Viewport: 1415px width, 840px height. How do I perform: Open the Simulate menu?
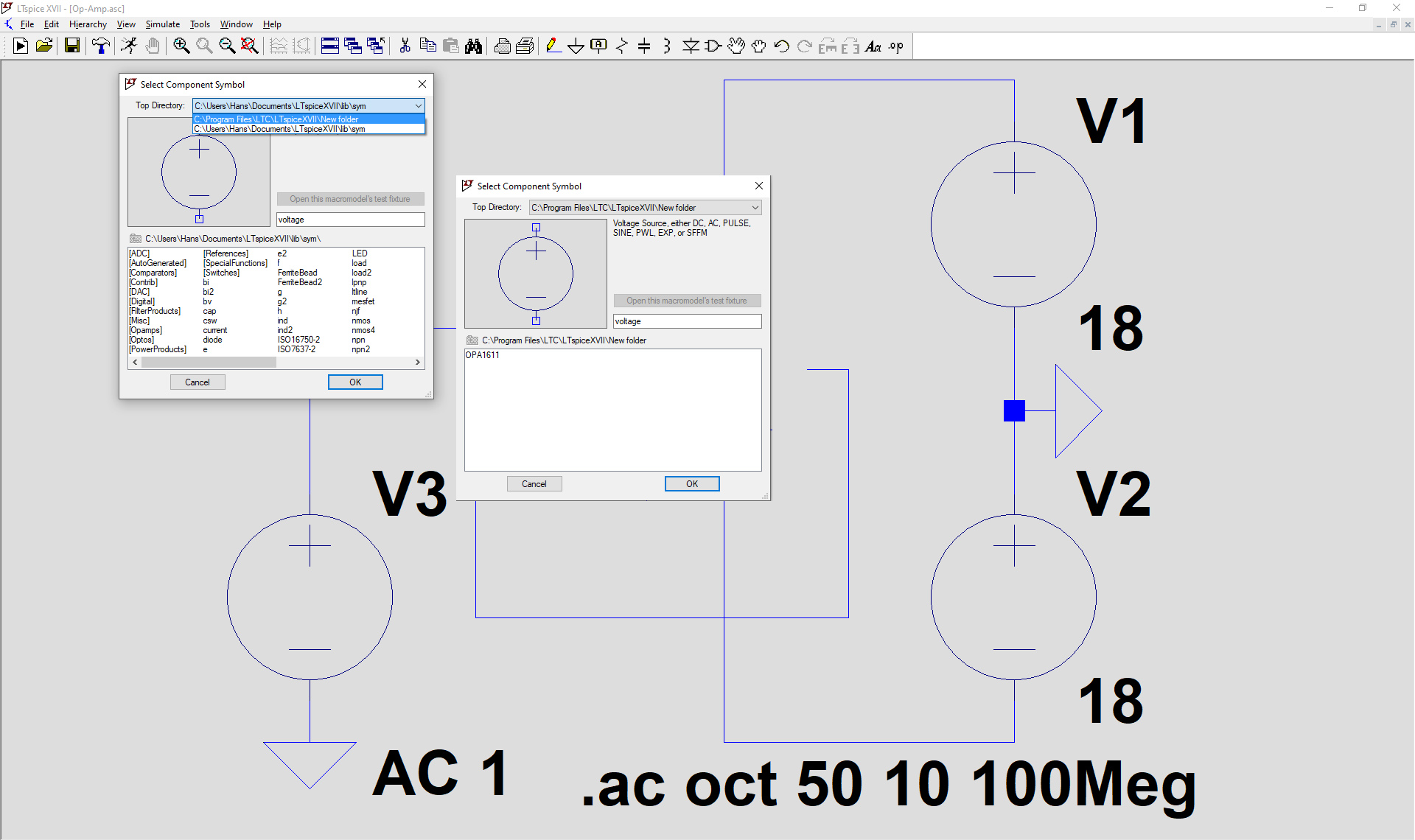(162, 24)
